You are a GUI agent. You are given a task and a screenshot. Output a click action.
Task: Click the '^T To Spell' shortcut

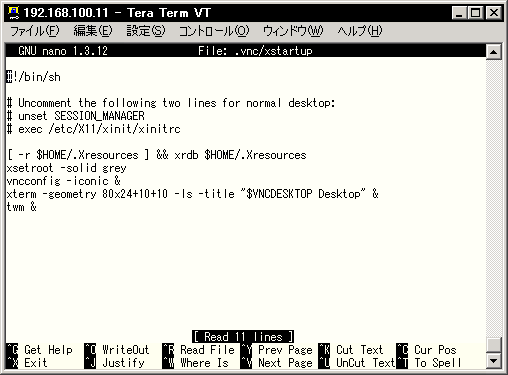[429, 363]
